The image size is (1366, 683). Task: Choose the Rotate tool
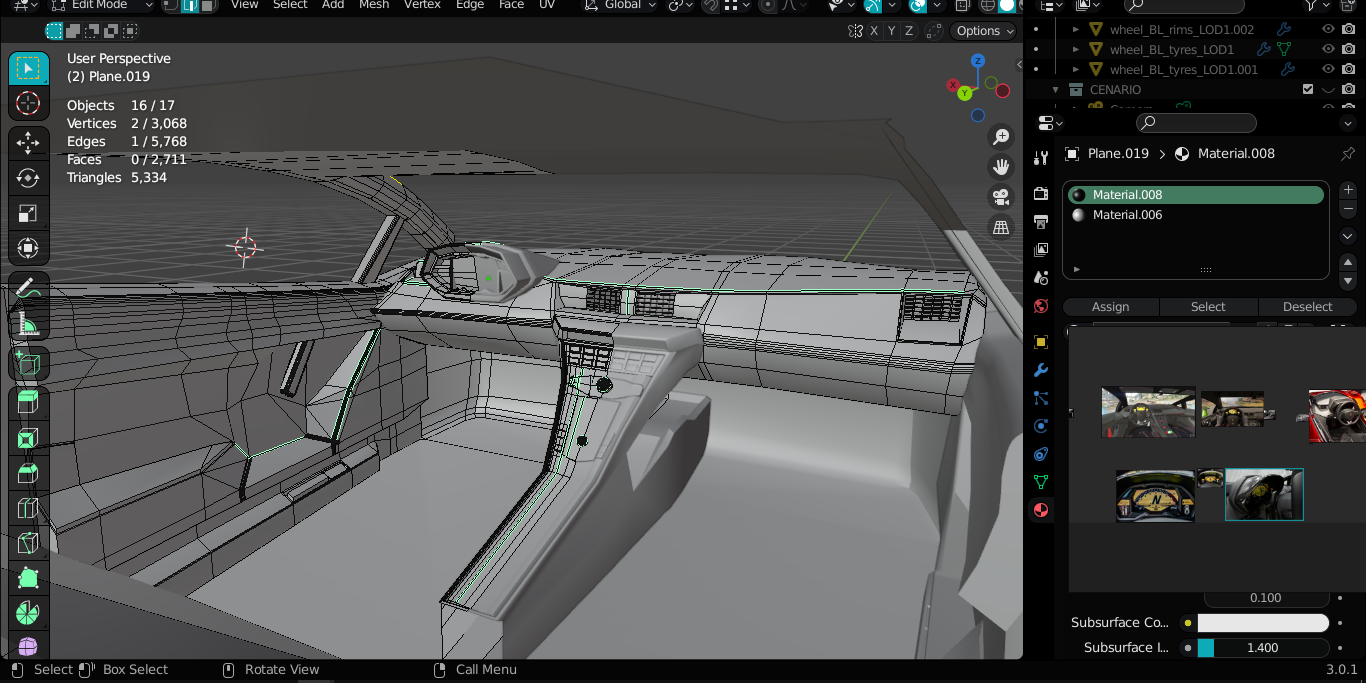28,178
